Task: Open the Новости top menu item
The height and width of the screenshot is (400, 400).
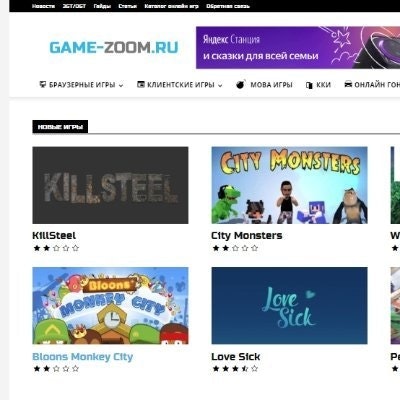Action: click(x=43, y=6)
